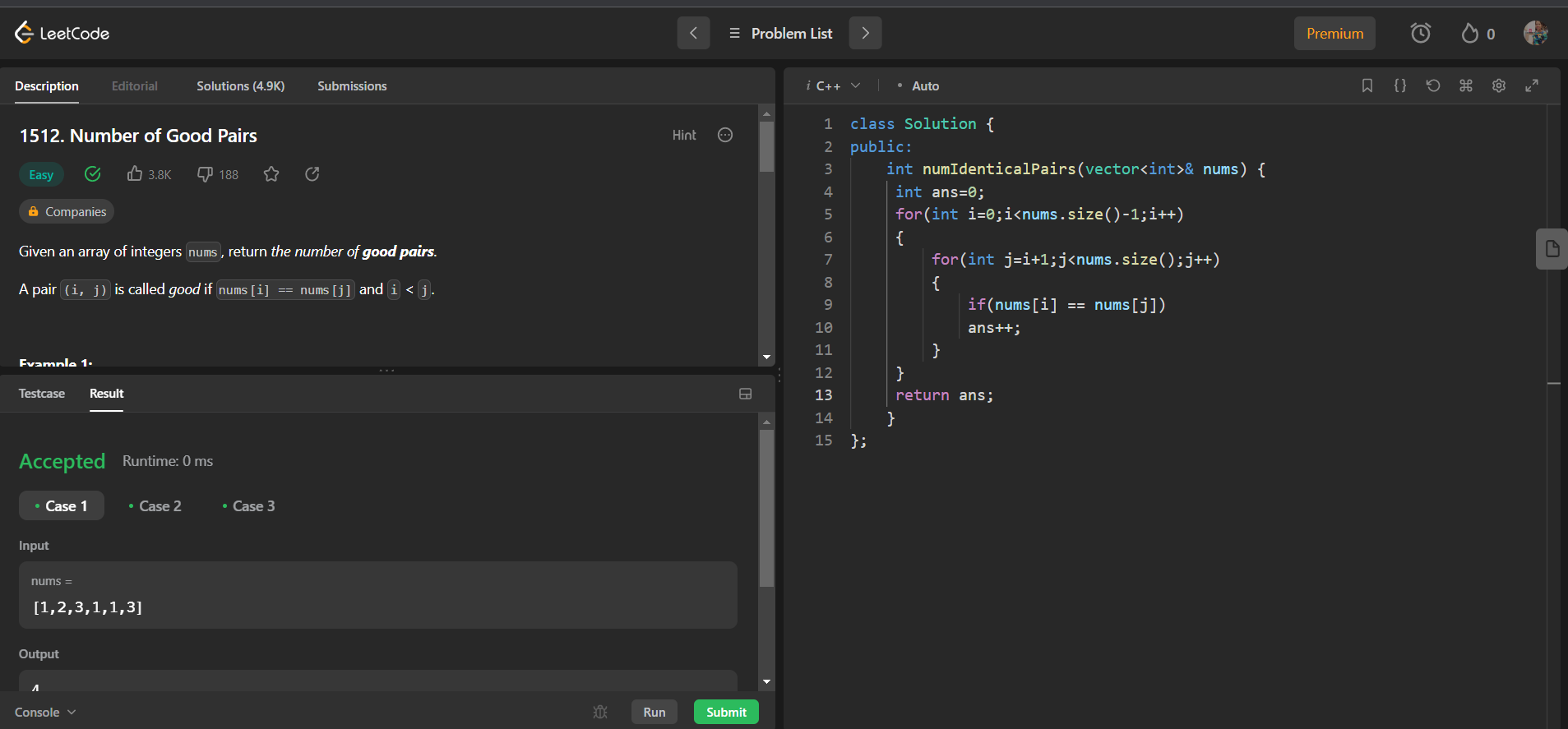Upvote the problem (3.8K thumbs up)

click(x=149, y=174)
